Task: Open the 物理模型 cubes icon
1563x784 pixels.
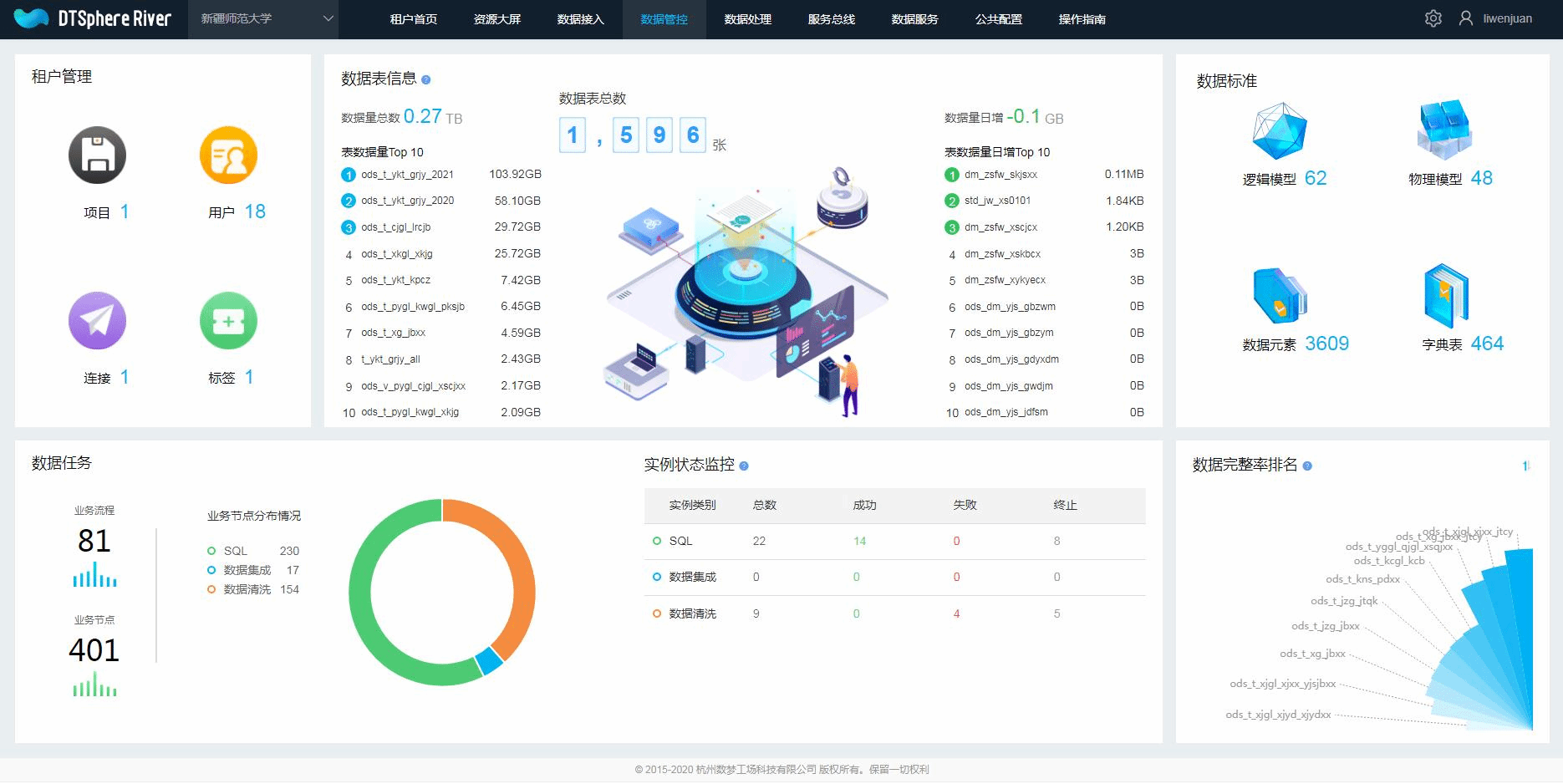Action: click(x=1443, y=130)
